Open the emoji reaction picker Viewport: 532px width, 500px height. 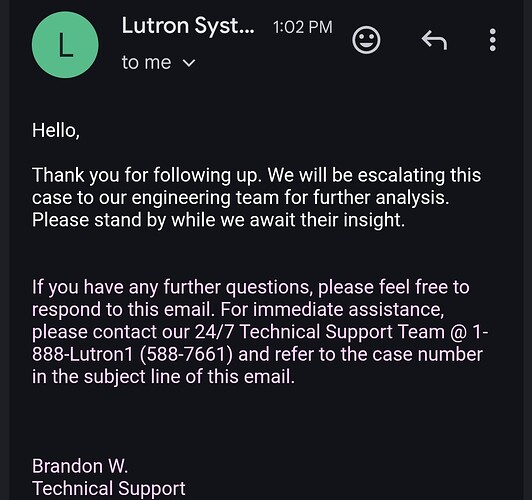click(366, 40)
